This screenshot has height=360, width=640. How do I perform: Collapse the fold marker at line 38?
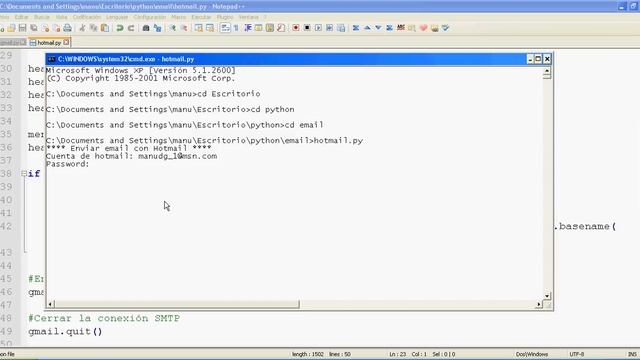coord(24,173)
